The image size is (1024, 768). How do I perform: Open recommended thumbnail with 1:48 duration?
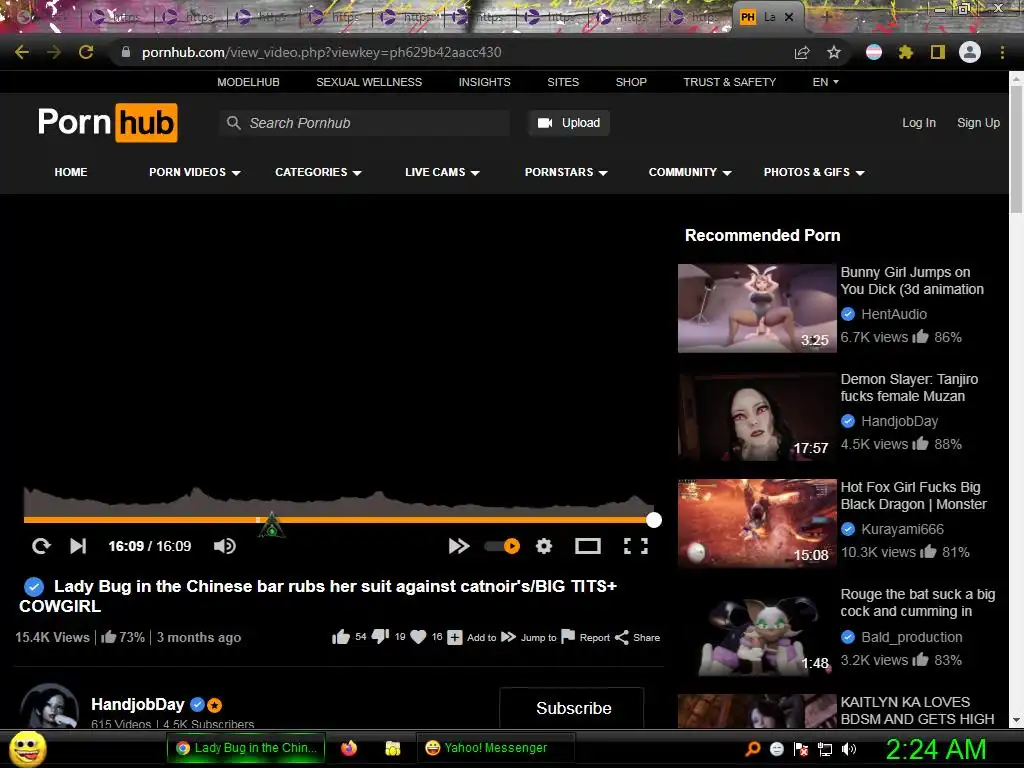pyautogui.click(x=757, y=631)
